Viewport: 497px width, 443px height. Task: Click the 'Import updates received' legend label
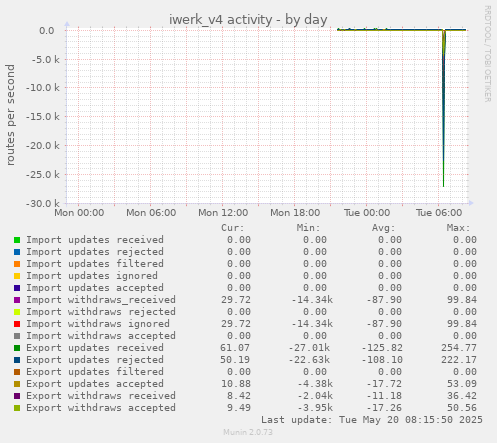click(95, 240)
